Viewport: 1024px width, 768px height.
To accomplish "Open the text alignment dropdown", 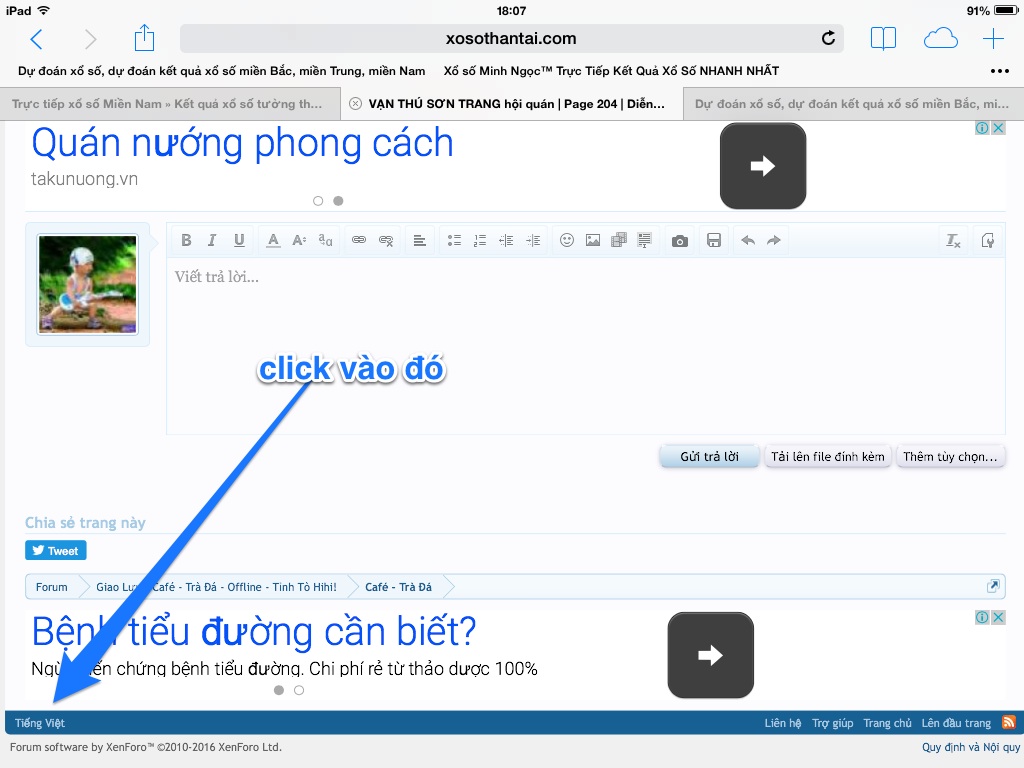I will 420,240.
